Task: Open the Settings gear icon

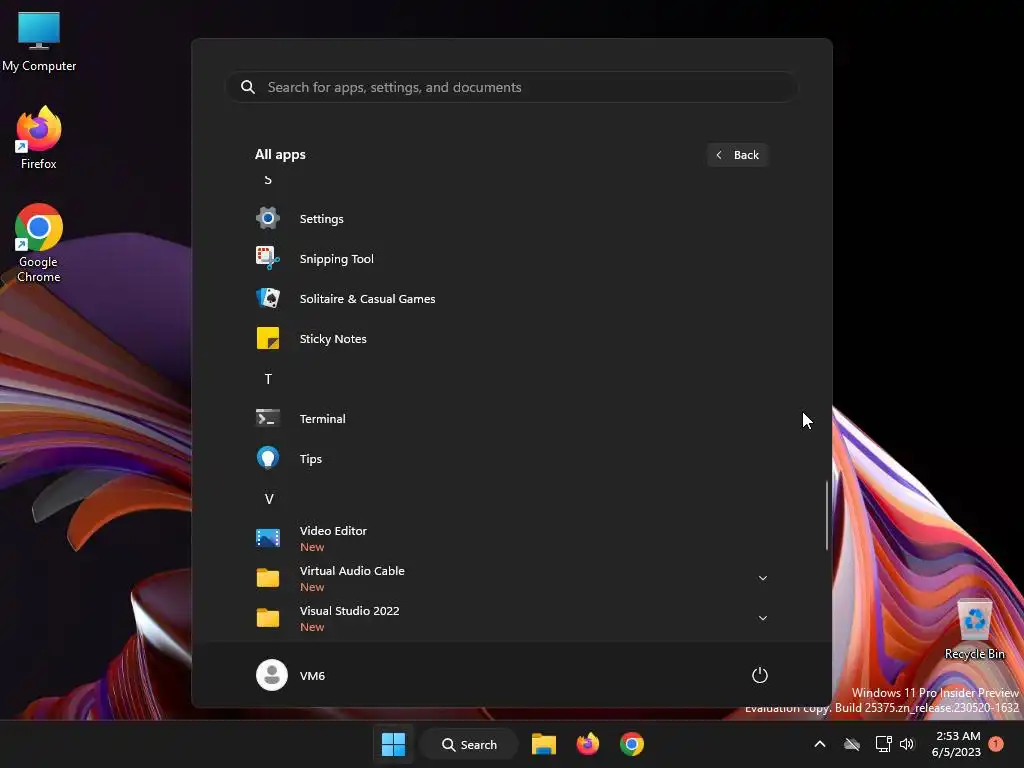Action: [268, 218]
